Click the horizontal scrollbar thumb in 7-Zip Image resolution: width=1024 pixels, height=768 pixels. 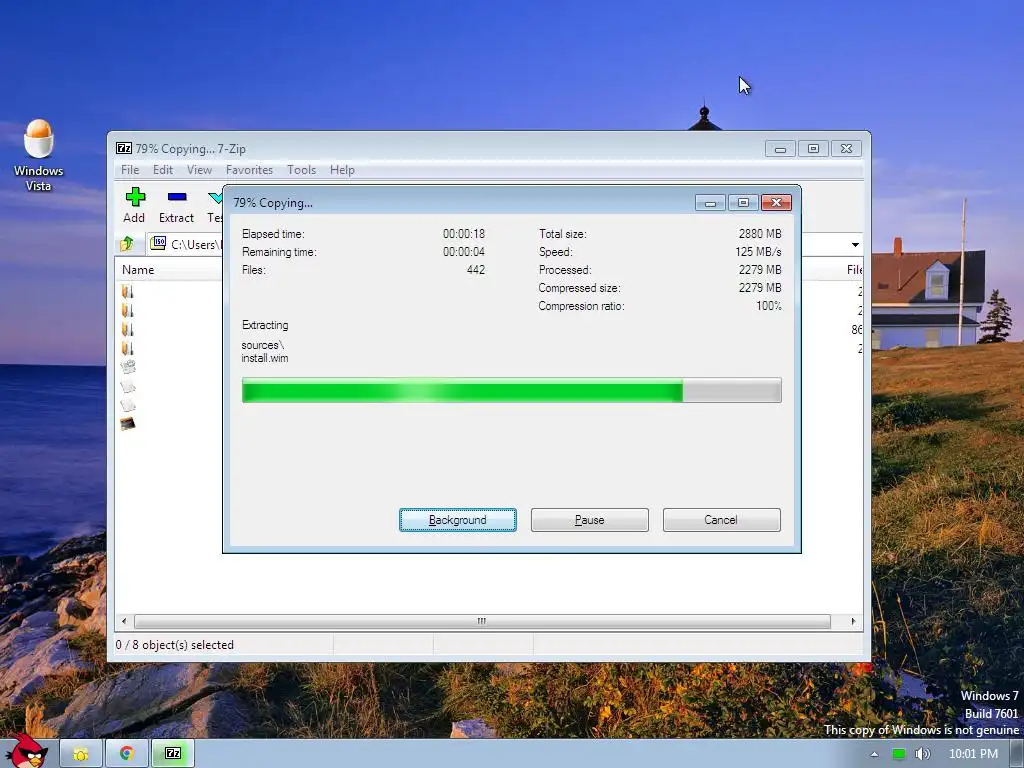click(x=482, y=621)
